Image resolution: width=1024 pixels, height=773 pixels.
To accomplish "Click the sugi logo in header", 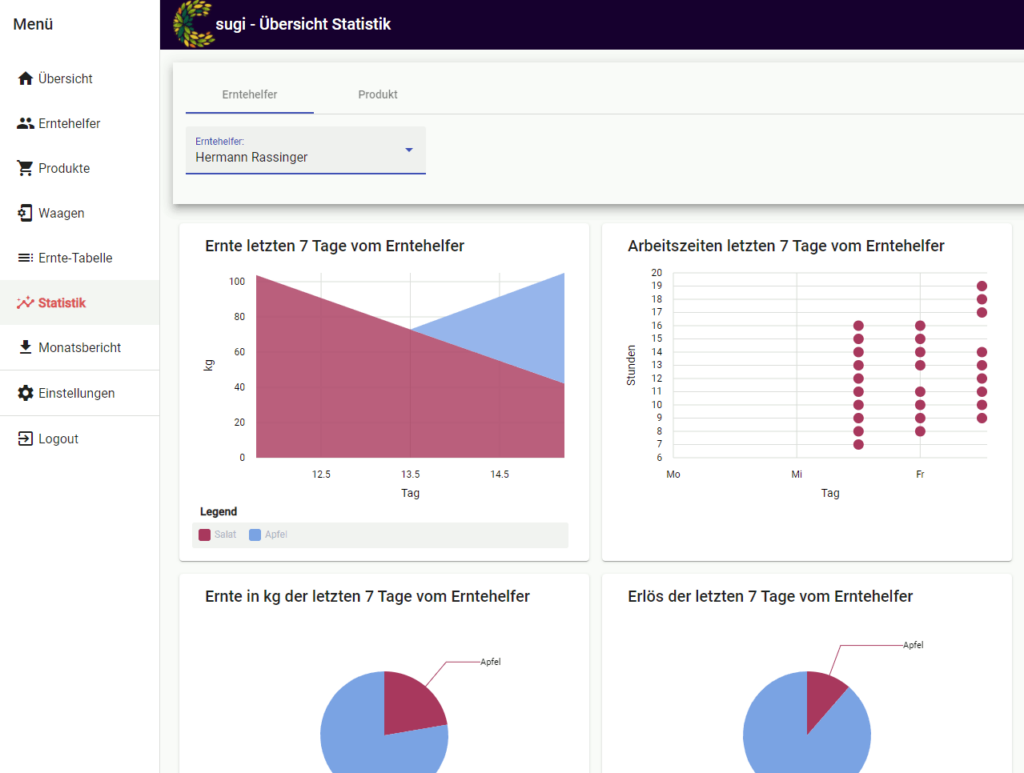I will click(193, 24).
